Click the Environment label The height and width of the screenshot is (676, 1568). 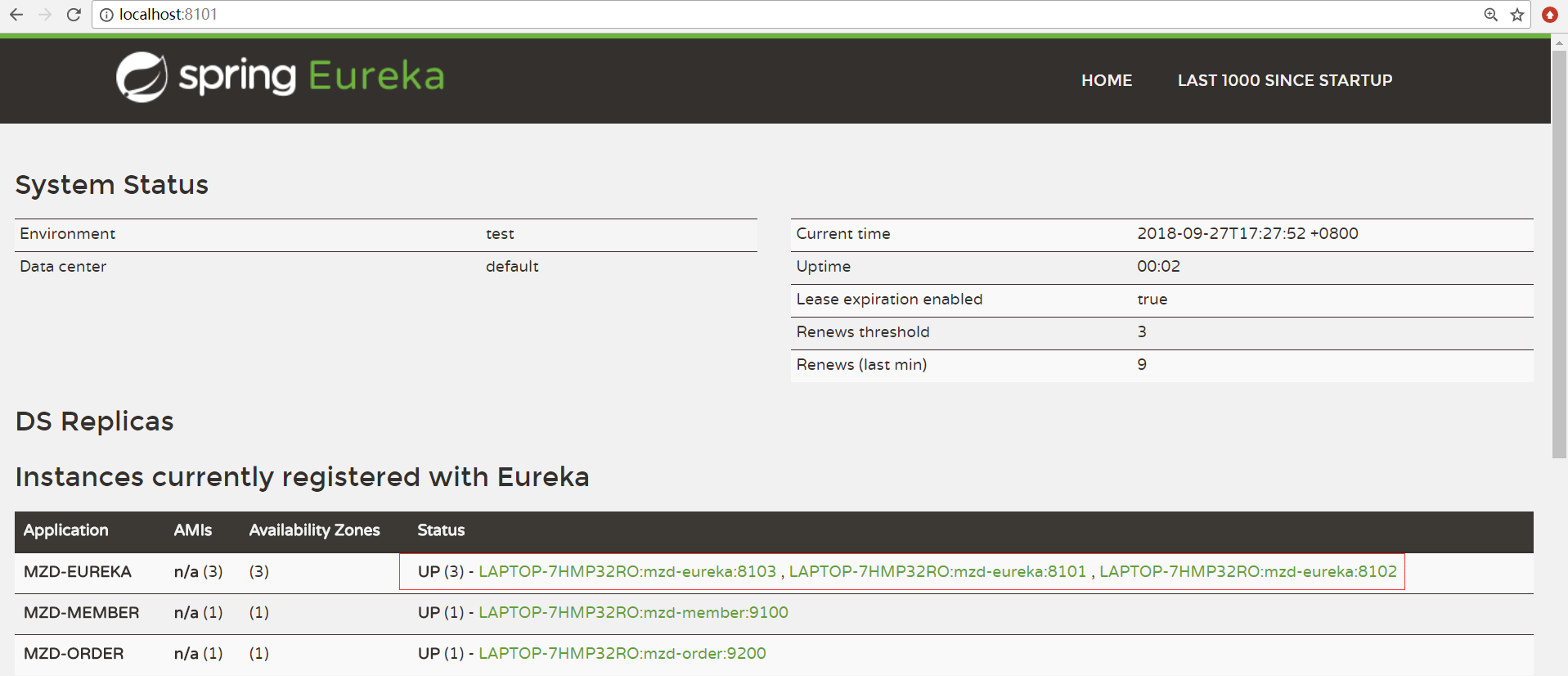click(x=68, y=234)
